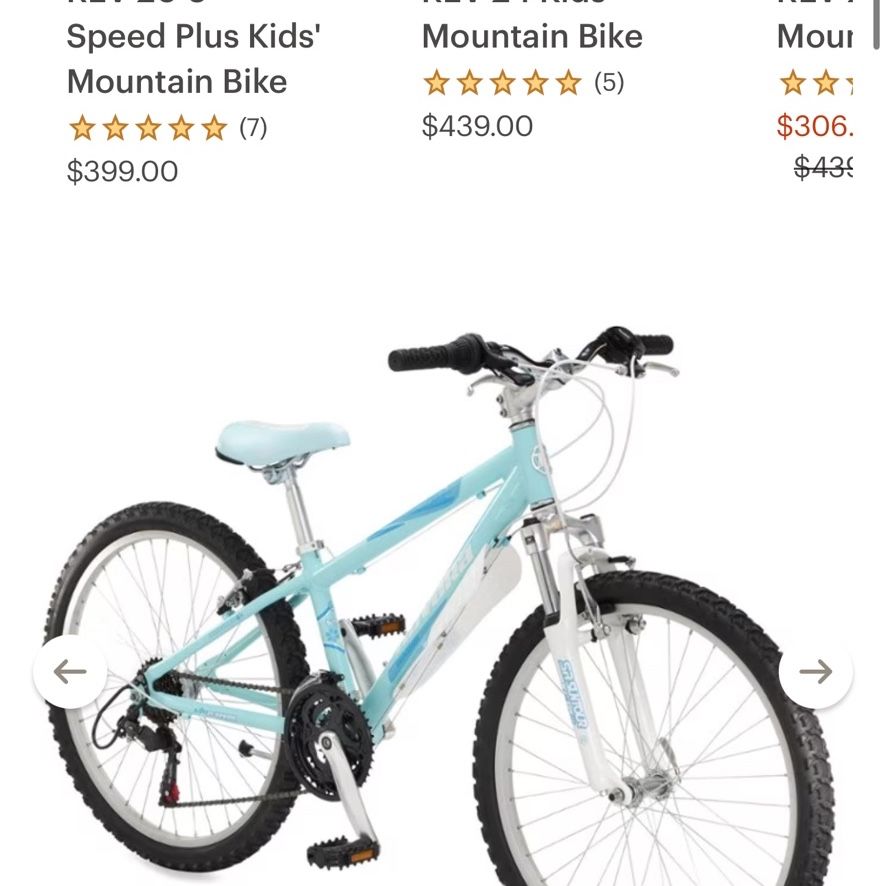Click the first star of the 5-review rating
886x886 pixels.
click(437, 83)
